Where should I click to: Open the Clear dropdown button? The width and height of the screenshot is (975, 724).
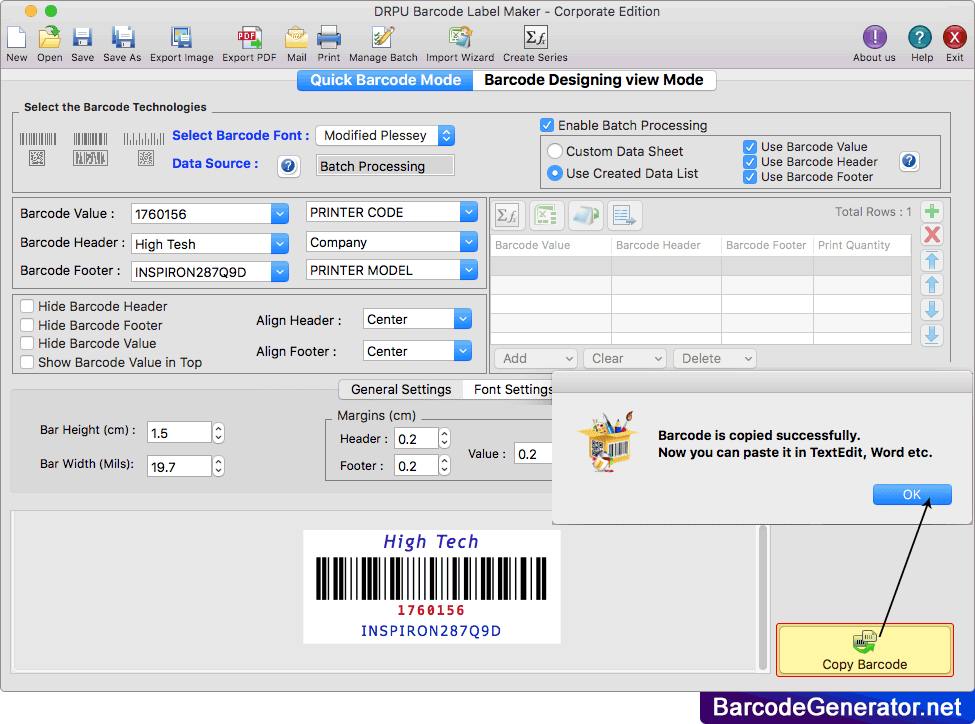(x=625, y=358)
